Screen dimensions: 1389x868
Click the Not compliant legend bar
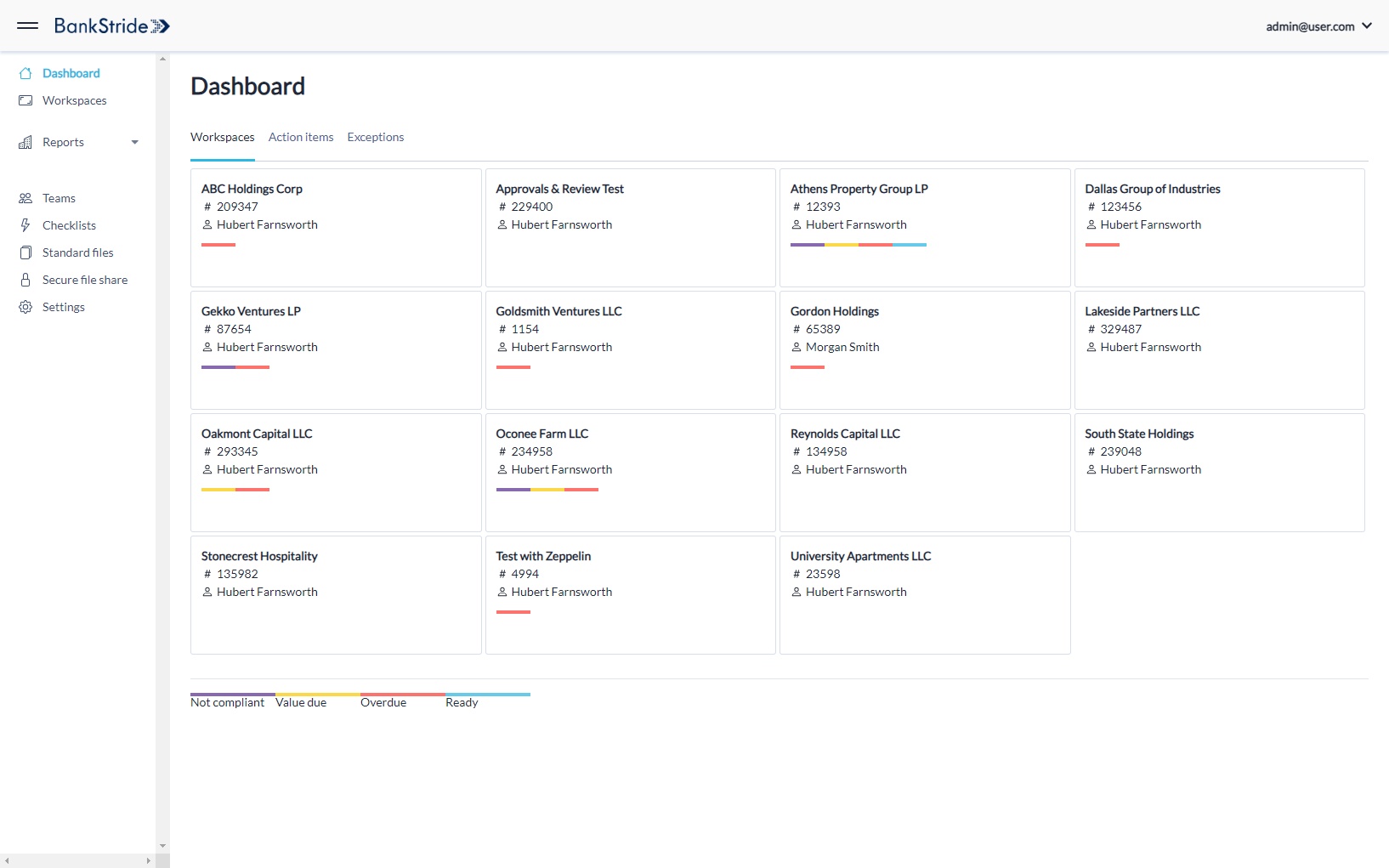click(x=233, y=695)
